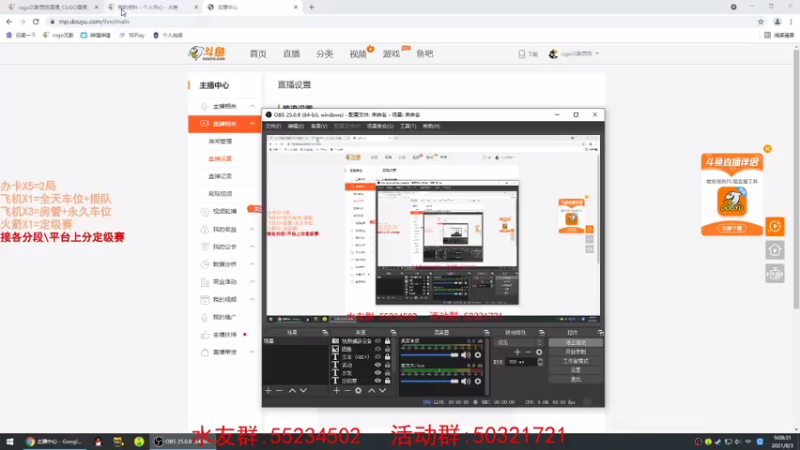Click the orange play icon on Douyu's right floating bar

774,227
